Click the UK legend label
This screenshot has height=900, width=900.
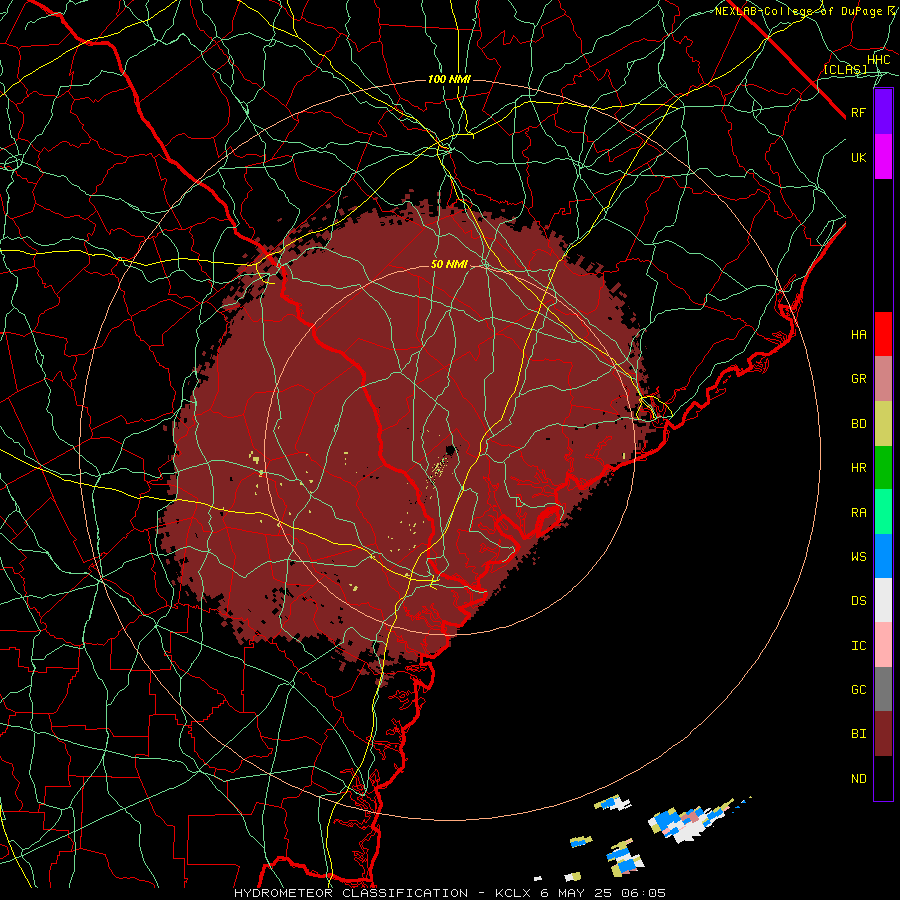858,157
